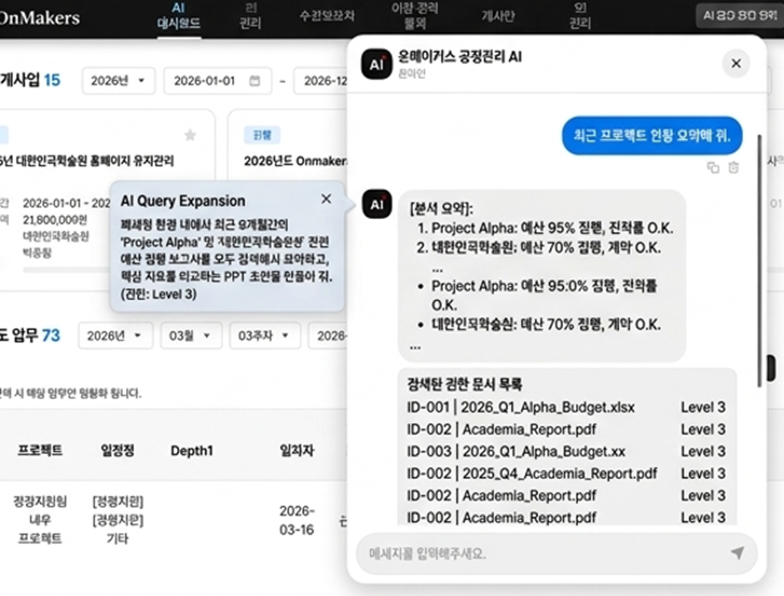Click the 21,800,000원 budget value
The width and height of the screenshot is (784, 596).
point(55,220)
